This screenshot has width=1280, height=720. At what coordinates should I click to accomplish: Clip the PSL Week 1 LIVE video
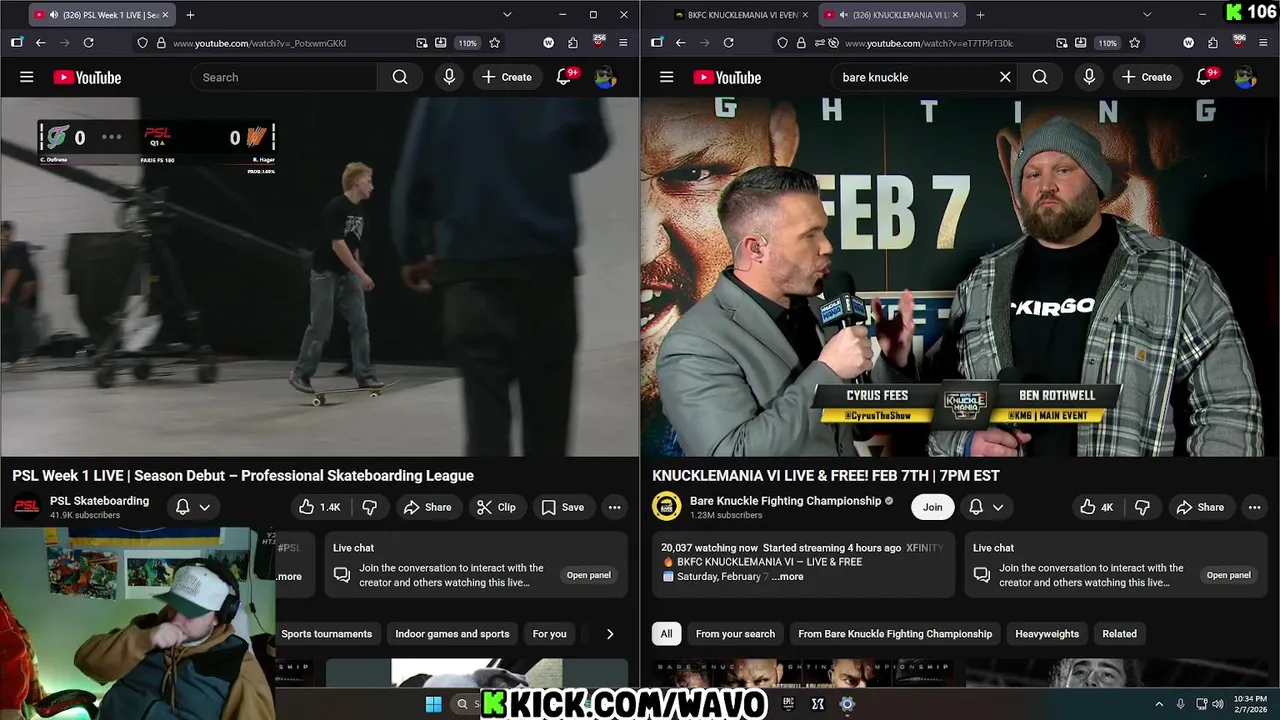tap(496, 507)
